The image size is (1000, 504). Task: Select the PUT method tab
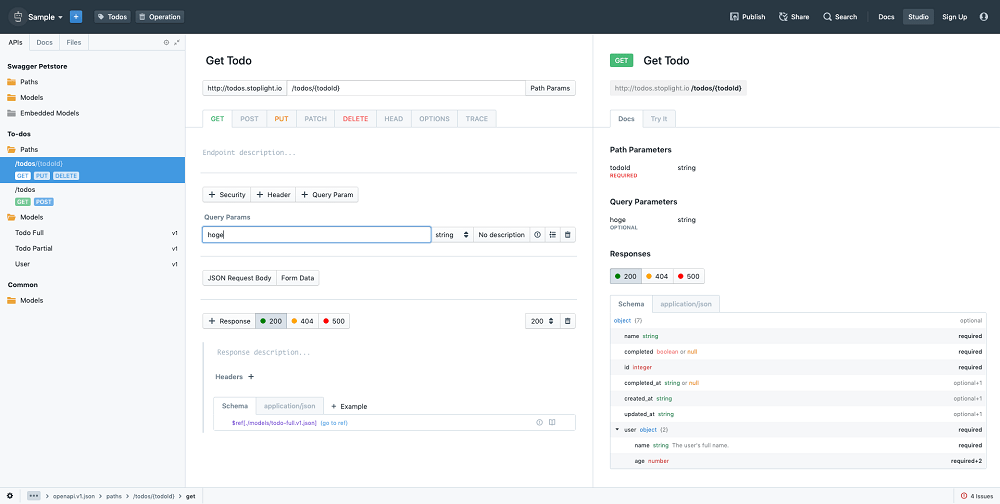click(281, 119)
